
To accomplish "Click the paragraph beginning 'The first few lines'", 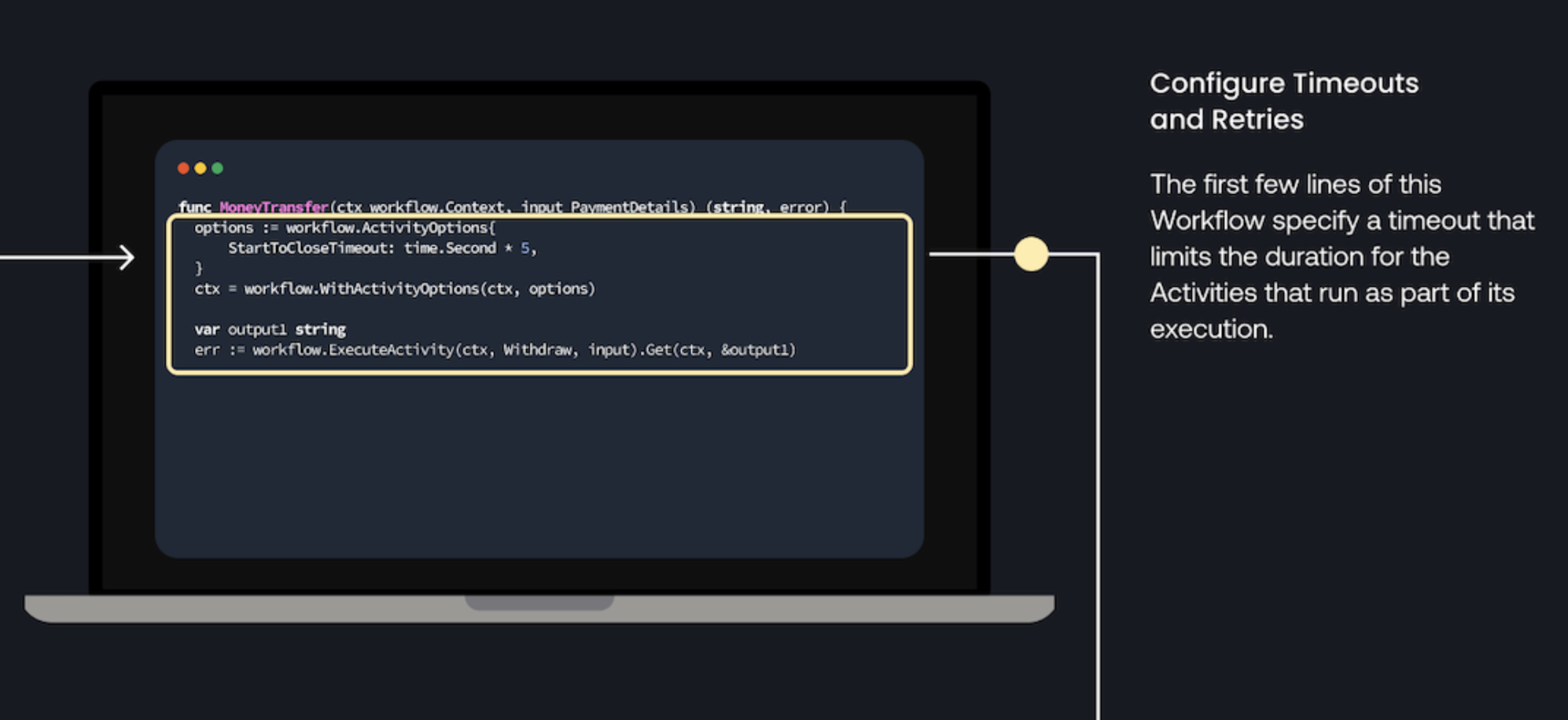I will [1342, 256].
